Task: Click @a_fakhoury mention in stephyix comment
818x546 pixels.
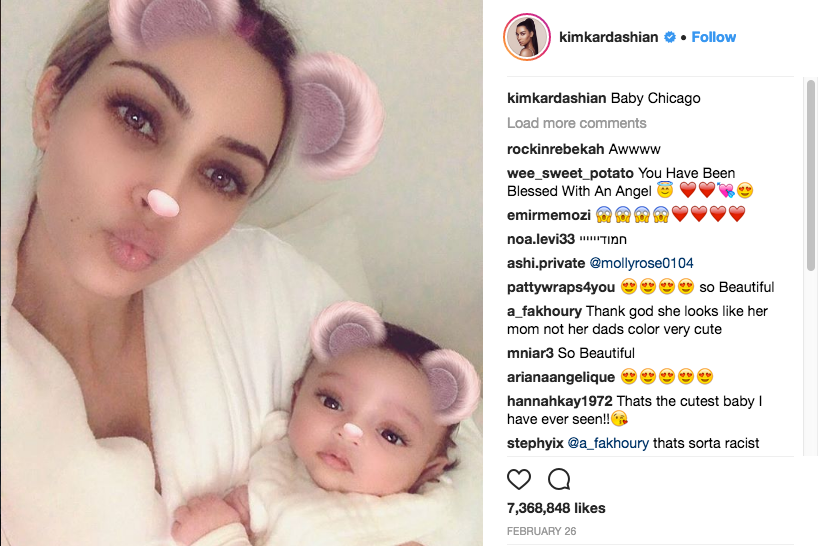Action: 608,443
